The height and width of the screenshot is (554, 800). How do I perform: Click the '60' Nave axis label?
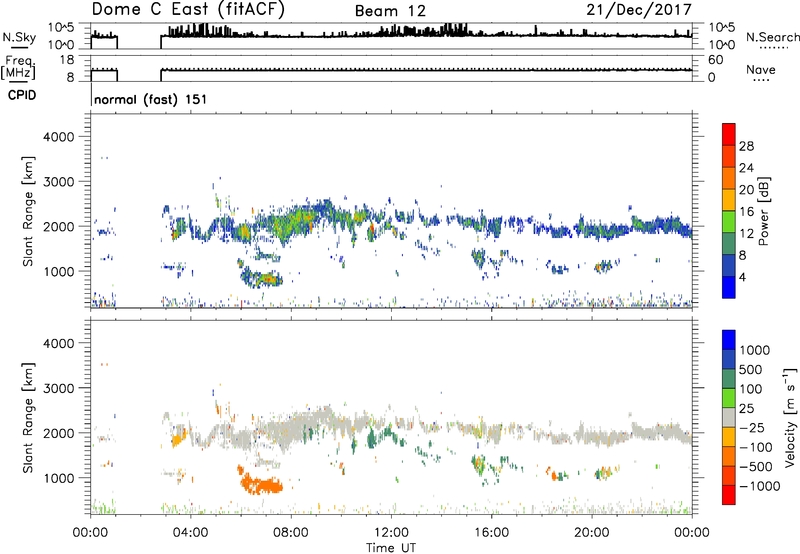[x=715, y=60]
